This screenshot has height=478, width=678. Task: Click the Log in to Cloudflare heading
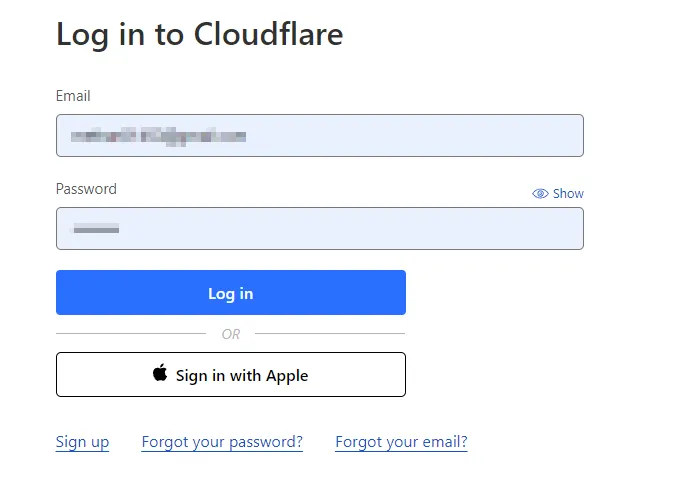(199, 34)
